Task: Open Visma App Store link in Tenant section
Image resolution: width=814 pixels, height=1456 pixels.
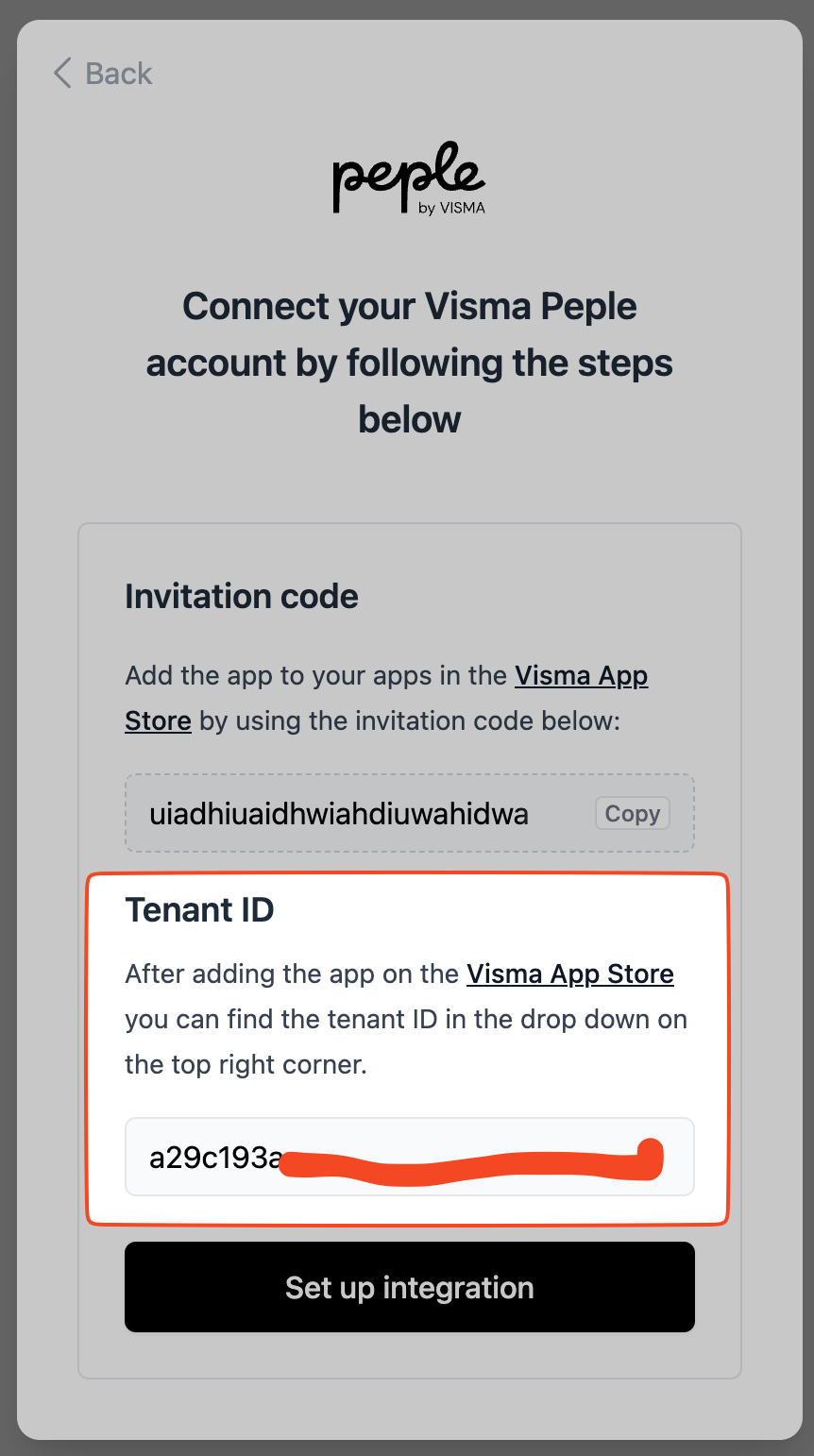Action: pyautogui.click(x=570, y=974)
